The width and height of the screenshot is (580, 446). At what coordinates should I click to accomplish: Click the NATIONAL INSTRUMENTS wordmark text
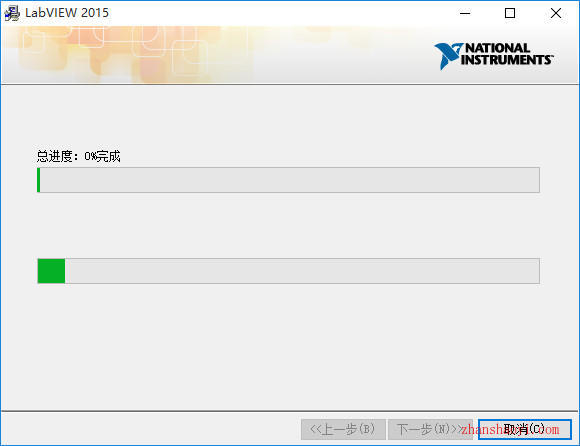tap(507, 54)
